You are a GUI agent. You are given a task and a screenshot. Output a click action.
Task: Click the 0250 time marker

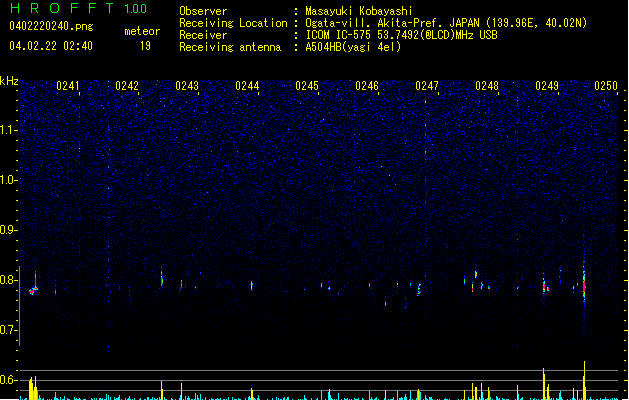606,86
